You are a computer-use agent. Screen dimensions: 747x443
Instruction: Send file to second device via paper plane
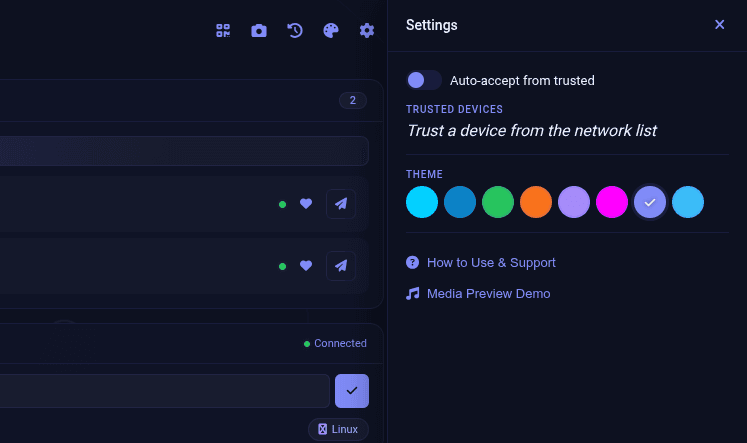pyautogui.click(x=341, y=266)
